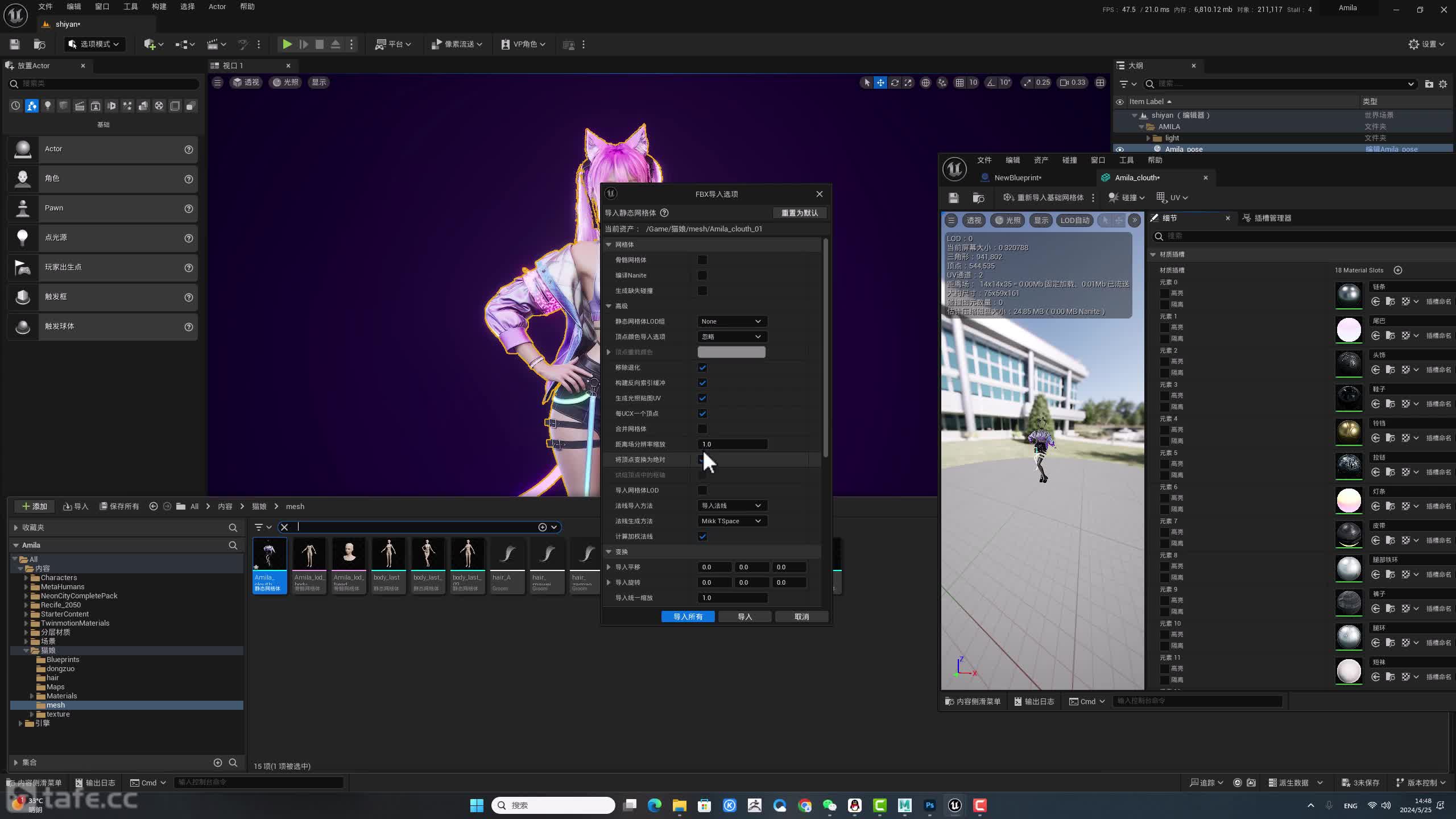
Task: Toggle grid snapping icon in main viewport
Action: (959, 82)
